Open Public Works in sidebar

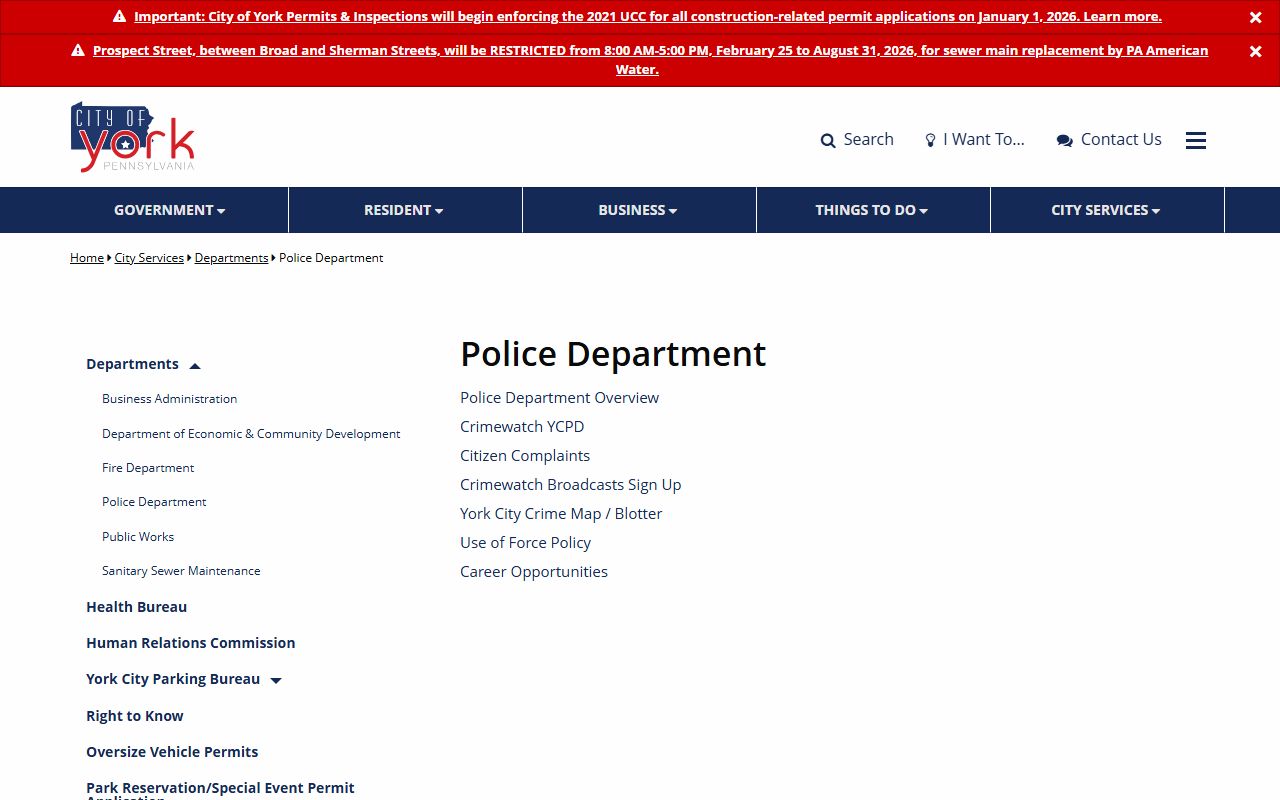tap(138, 537)
